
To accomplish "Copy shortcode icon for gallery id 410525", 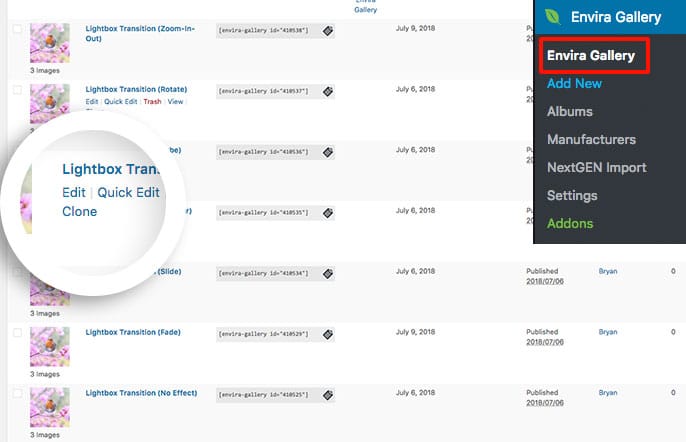I will tap(328, 395).
